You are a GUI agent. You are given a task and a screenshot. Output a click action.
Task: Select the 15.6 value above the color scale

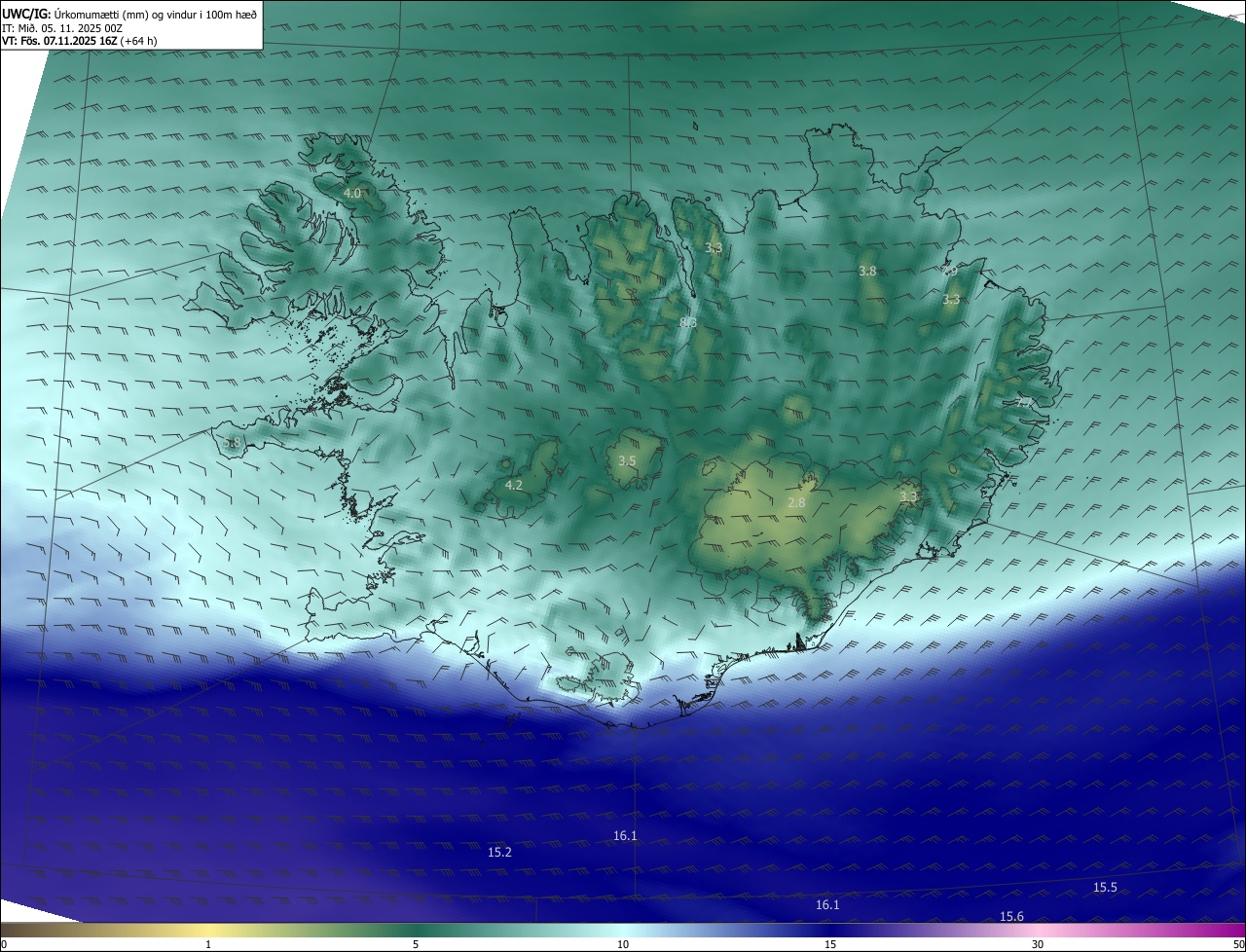(x=1012, y=916)
